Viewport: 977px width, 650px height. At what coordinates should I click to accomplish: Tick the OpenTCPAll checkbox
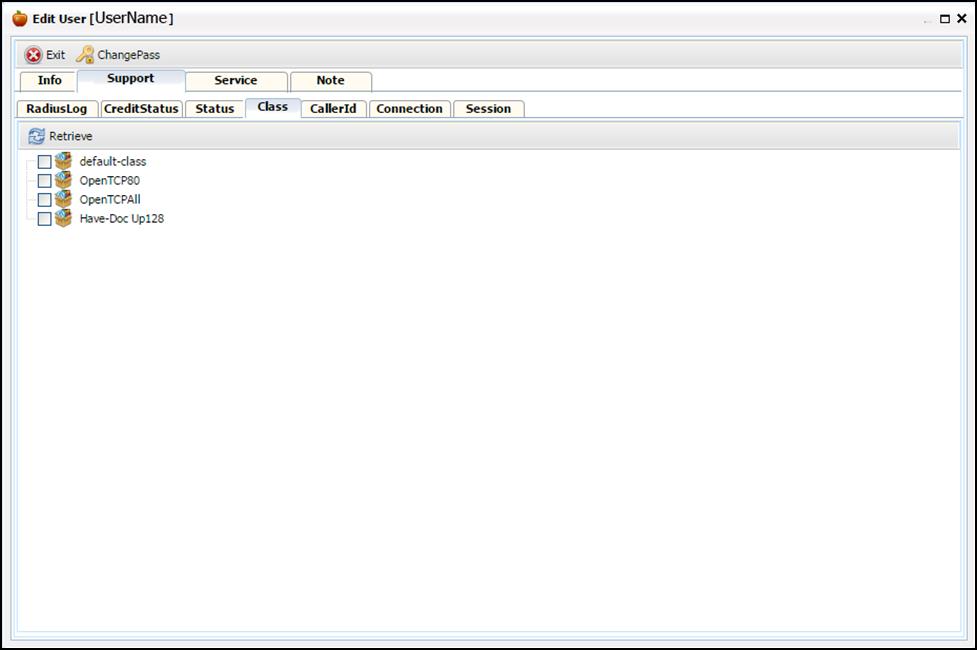pos(44,200)
